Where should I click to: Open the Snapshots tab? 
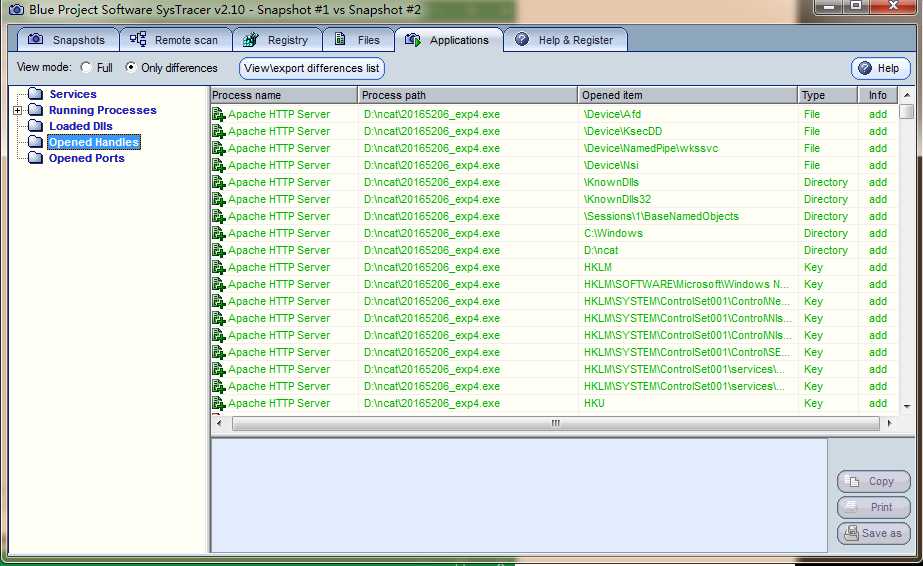pyautogui.click(x=68, y=40)
